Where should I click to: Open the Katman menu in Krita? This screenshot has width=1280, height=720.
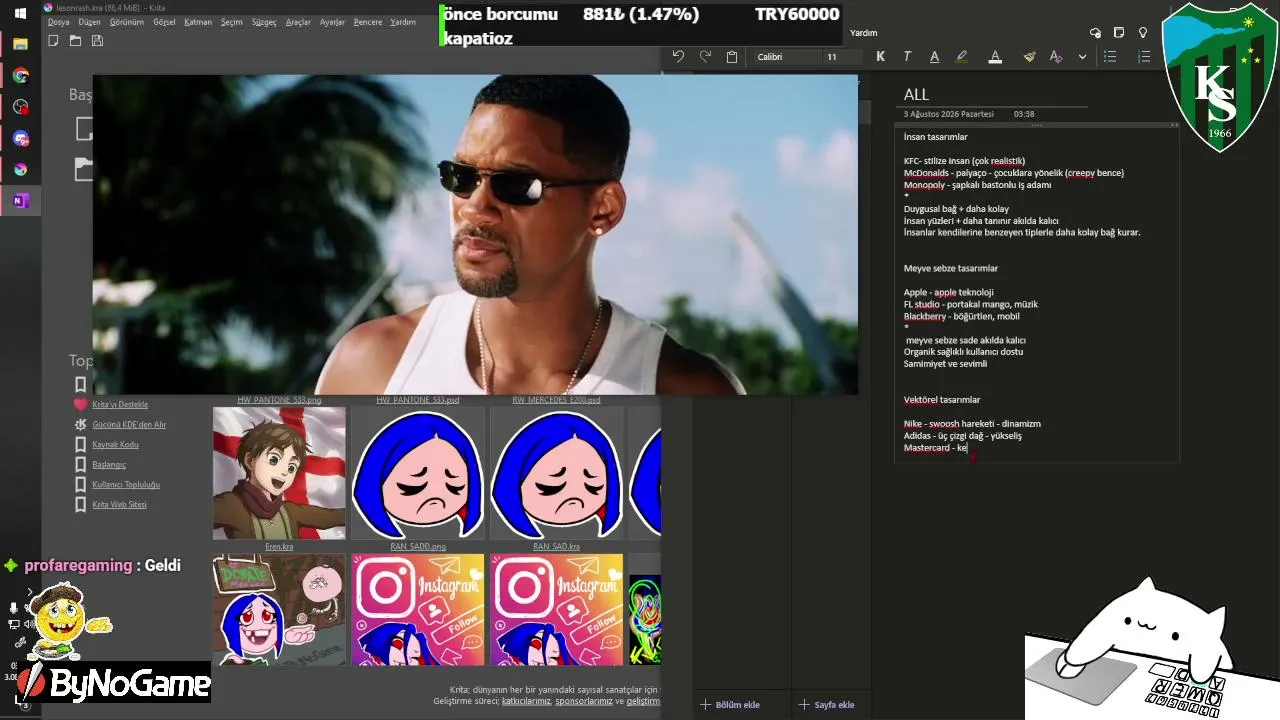pos(198,22)
